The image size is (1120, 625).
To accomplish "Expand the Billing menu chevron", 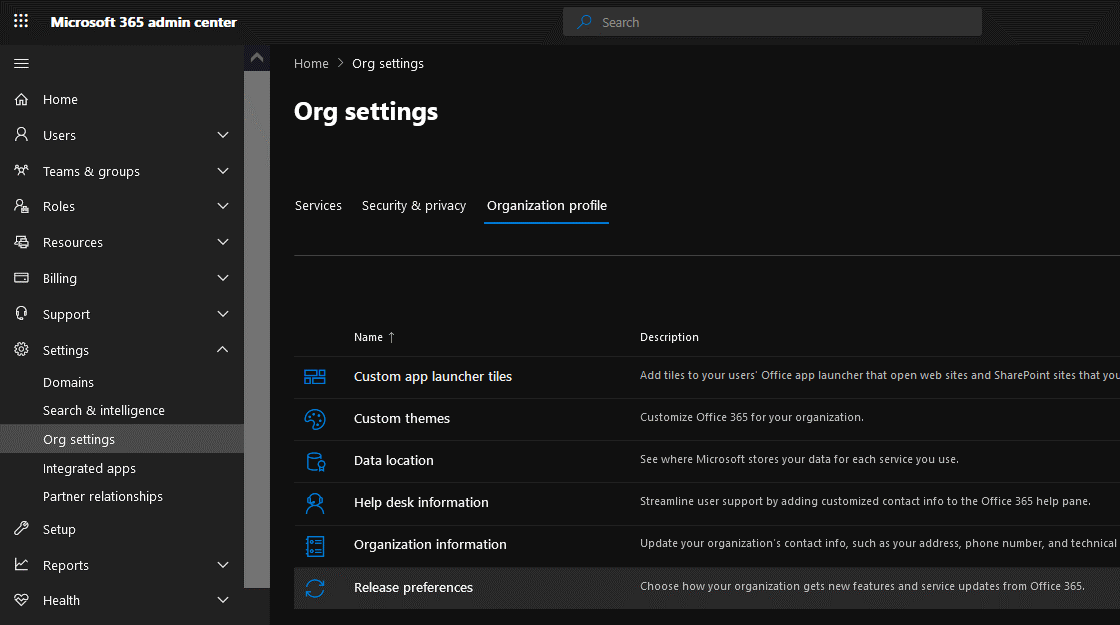I will (223, 278).
